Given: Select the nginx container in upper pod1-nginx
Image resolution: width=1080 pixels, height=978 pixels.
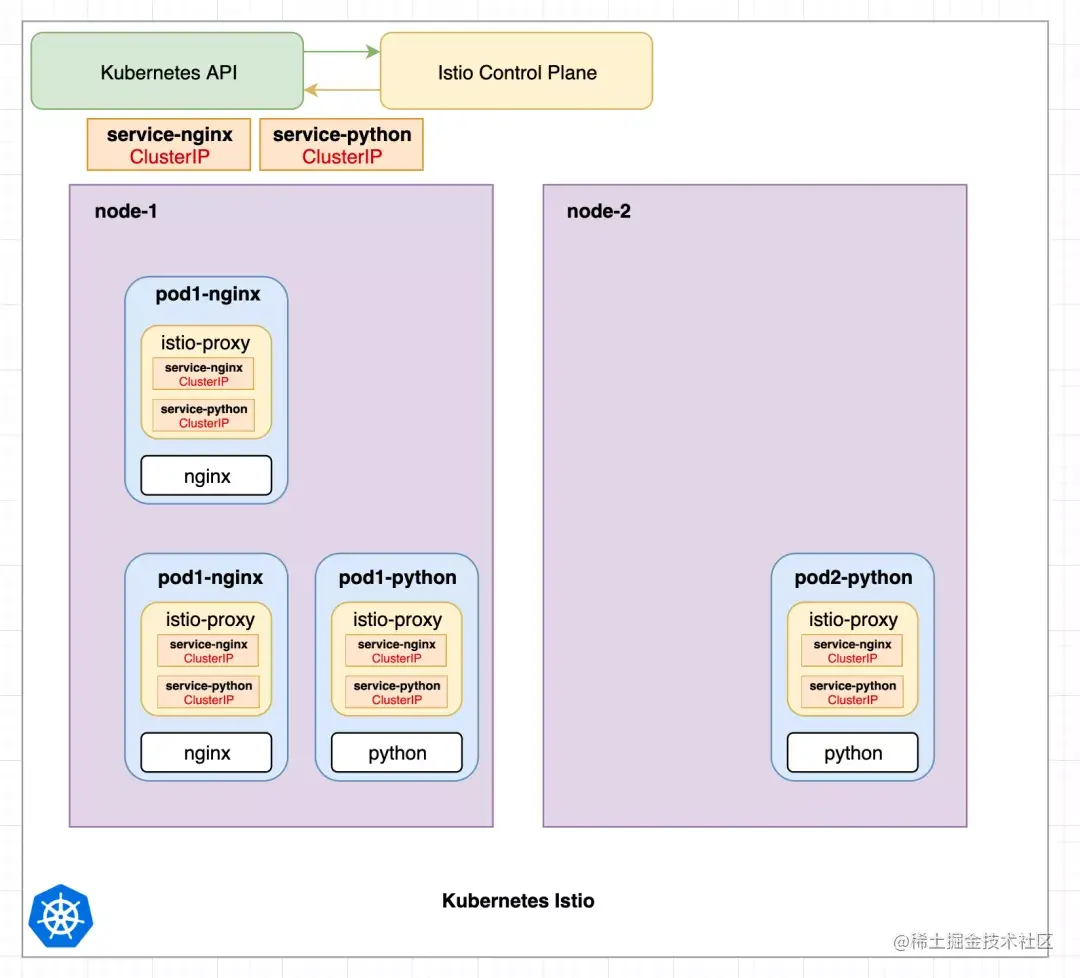Looking at the screenshot, I should [207, 476].
